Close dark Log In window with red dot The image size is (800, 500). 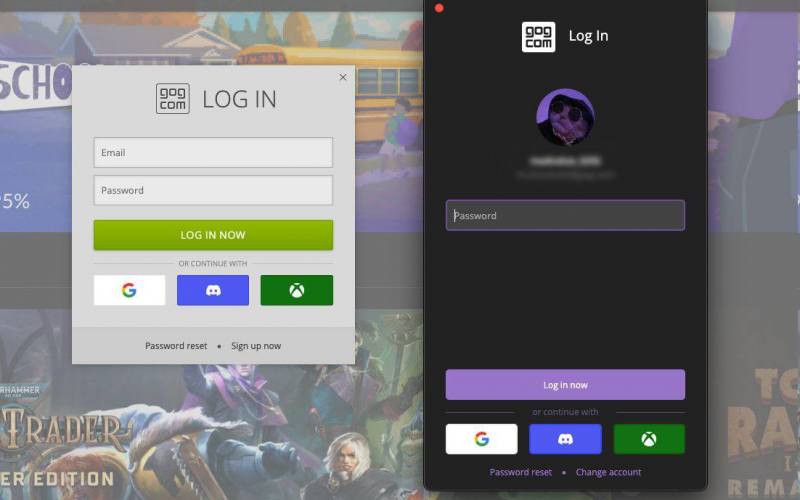[x=439, y=8]
